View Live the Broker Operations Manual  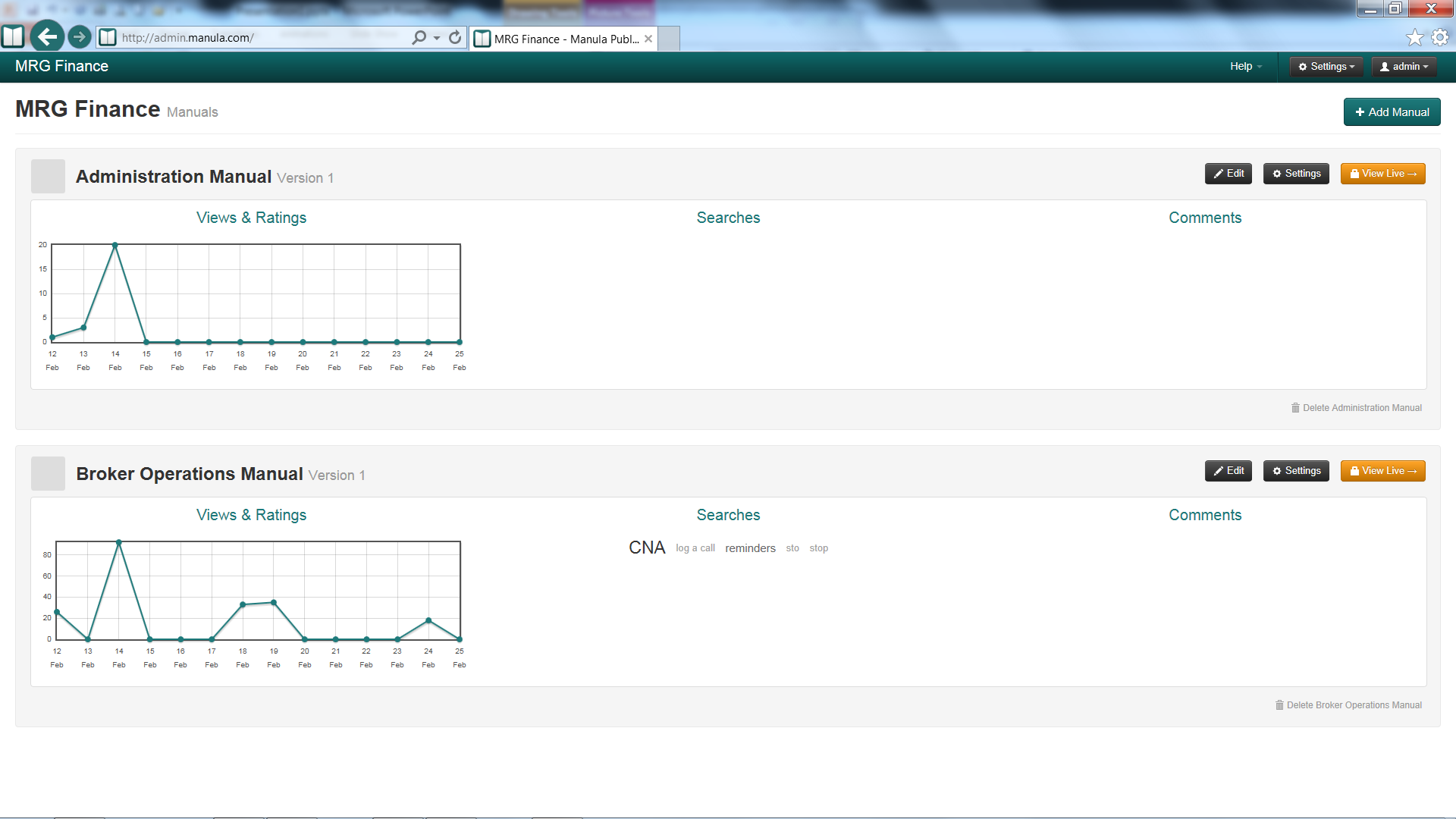pos(1382,471)
